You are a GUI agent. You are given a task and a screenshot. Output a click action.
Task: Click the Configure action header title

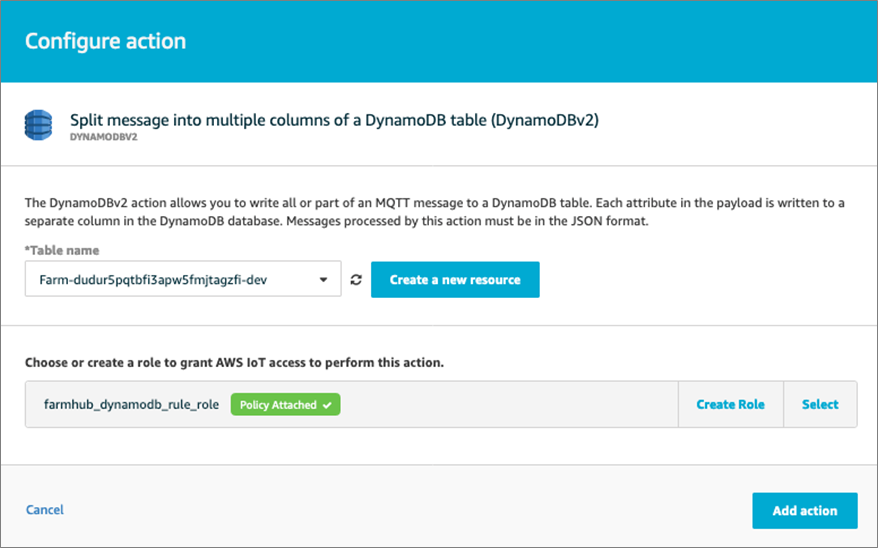(x=105, y=41)
